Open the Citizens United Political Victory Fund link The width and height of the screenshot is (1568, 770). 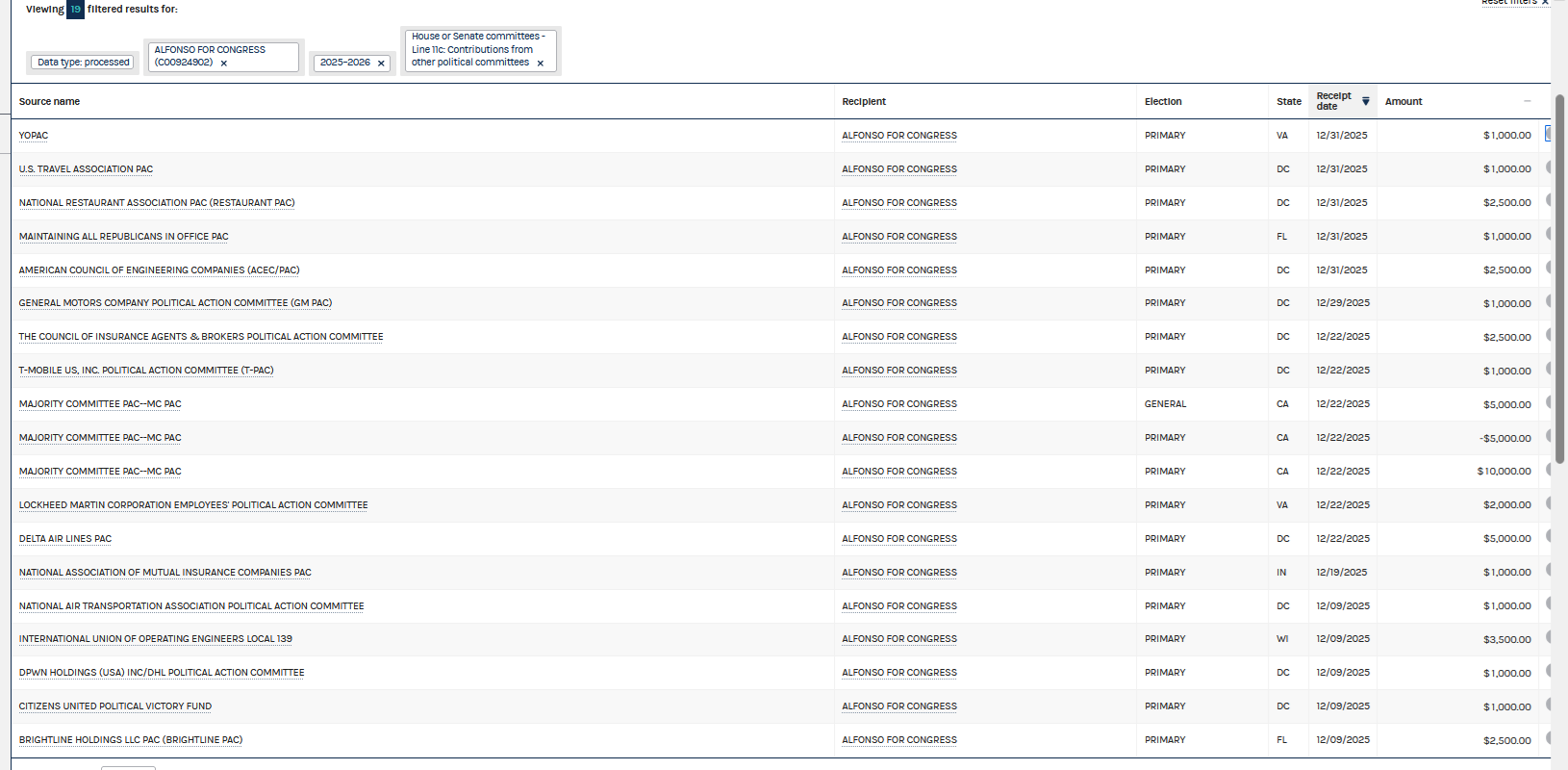point(115,706)
